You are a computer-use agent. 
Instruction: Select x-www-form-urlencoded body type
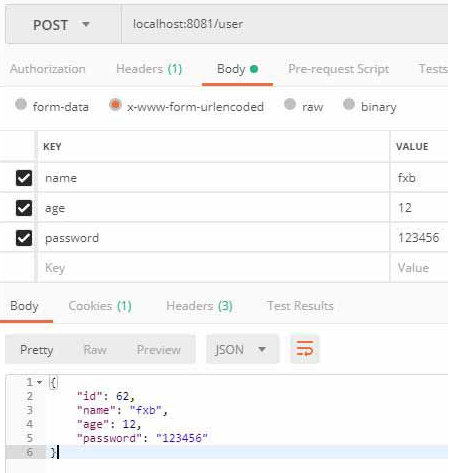tap(115, 104)
